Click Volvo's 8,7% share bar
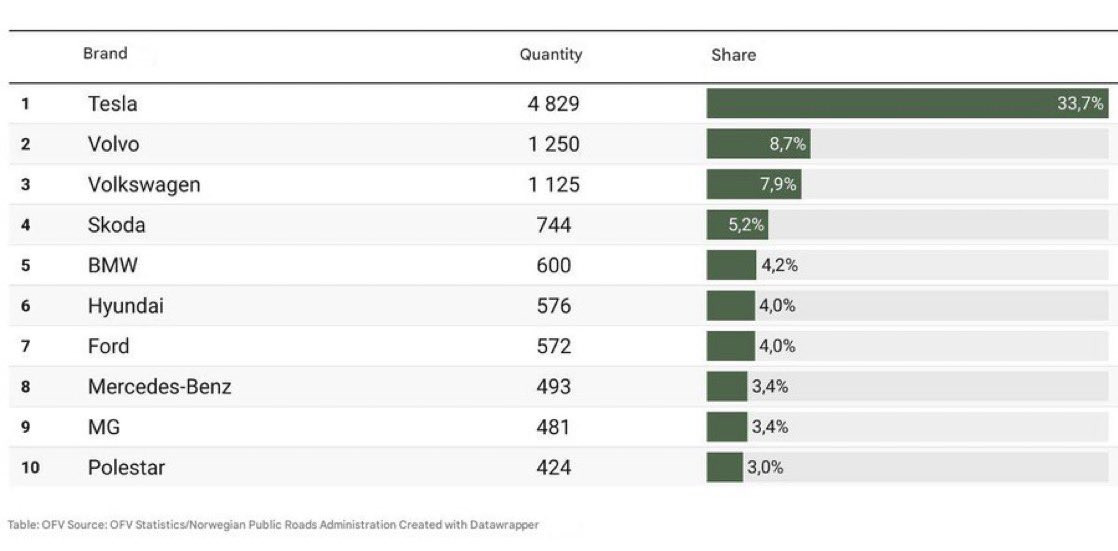The image size is (1118, 551). [758, 144]
